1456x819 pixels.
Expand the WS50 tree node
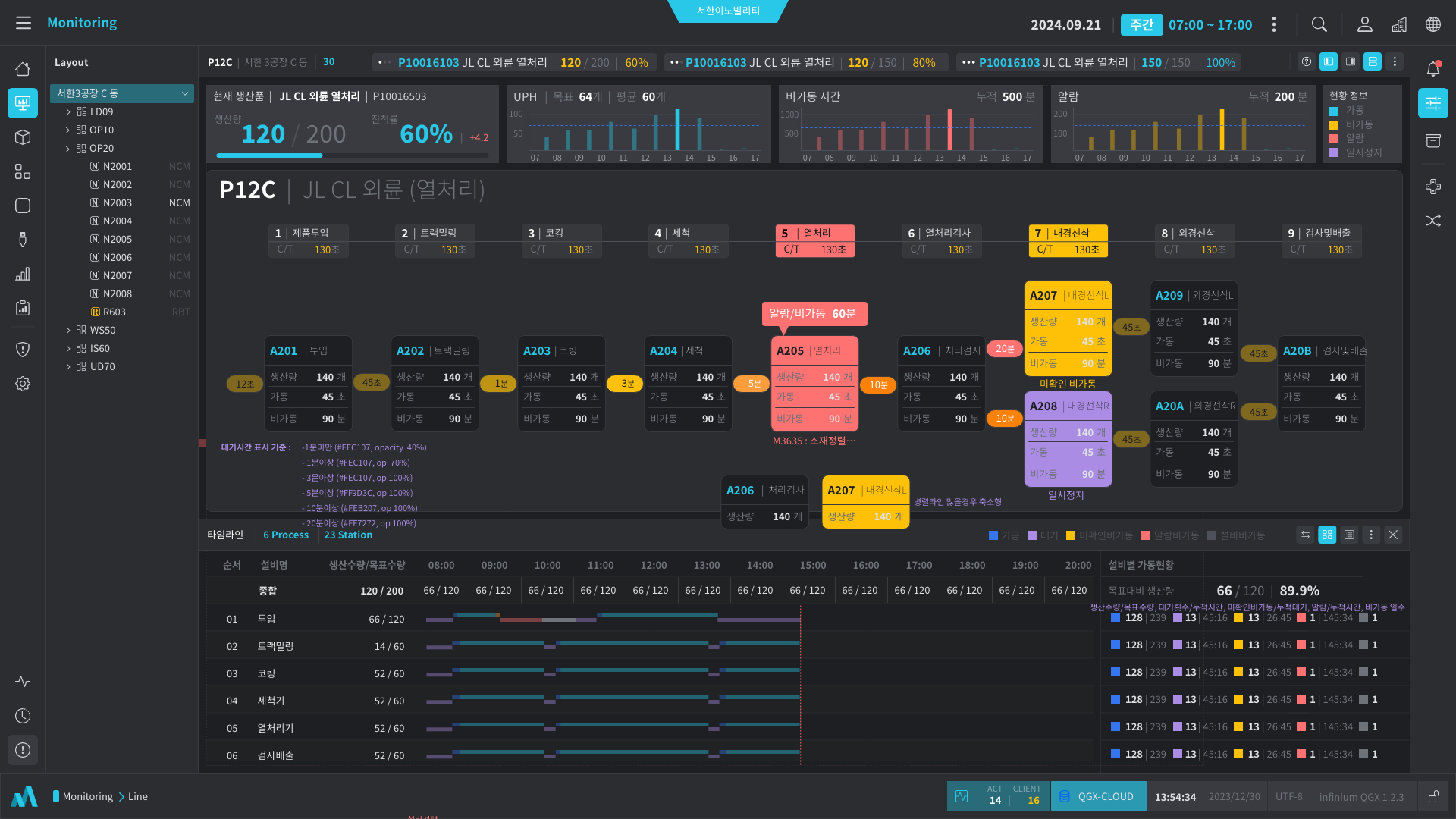[x=68, y=330]
